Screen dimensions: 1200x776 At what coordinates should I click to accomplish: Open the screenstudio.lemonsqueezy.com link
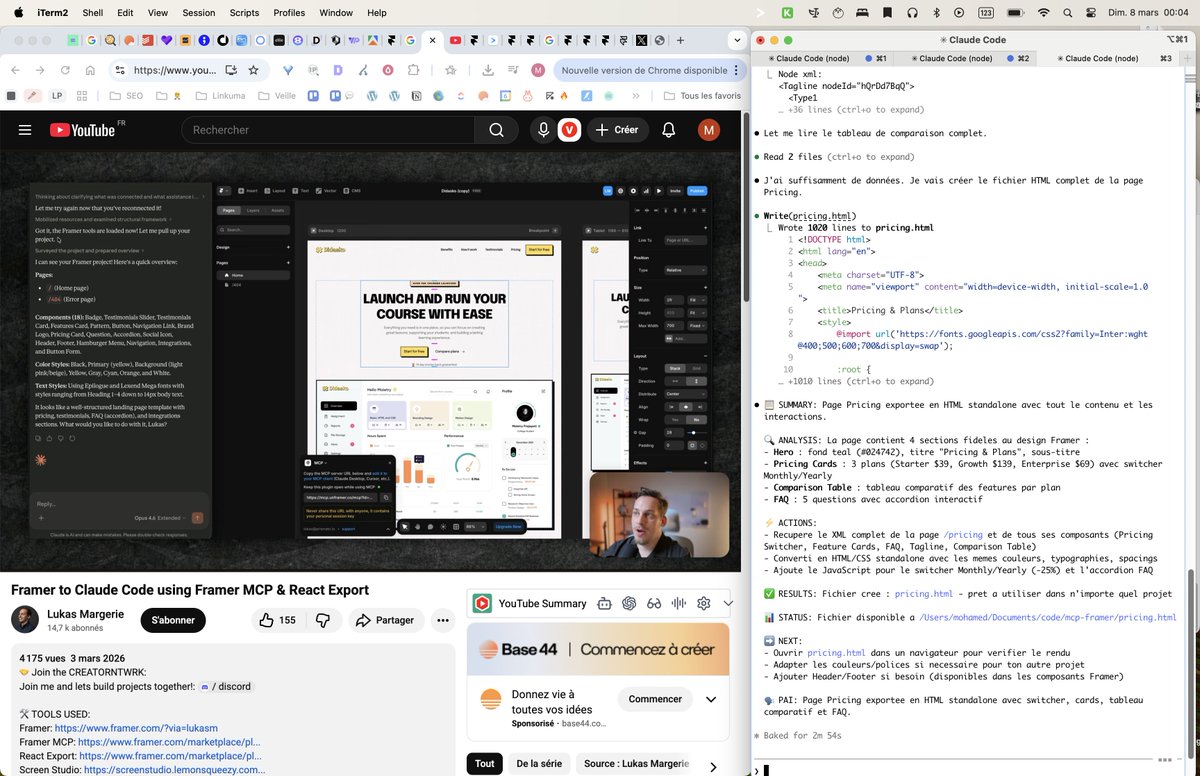pyautogui.click(x=175, y=770)
